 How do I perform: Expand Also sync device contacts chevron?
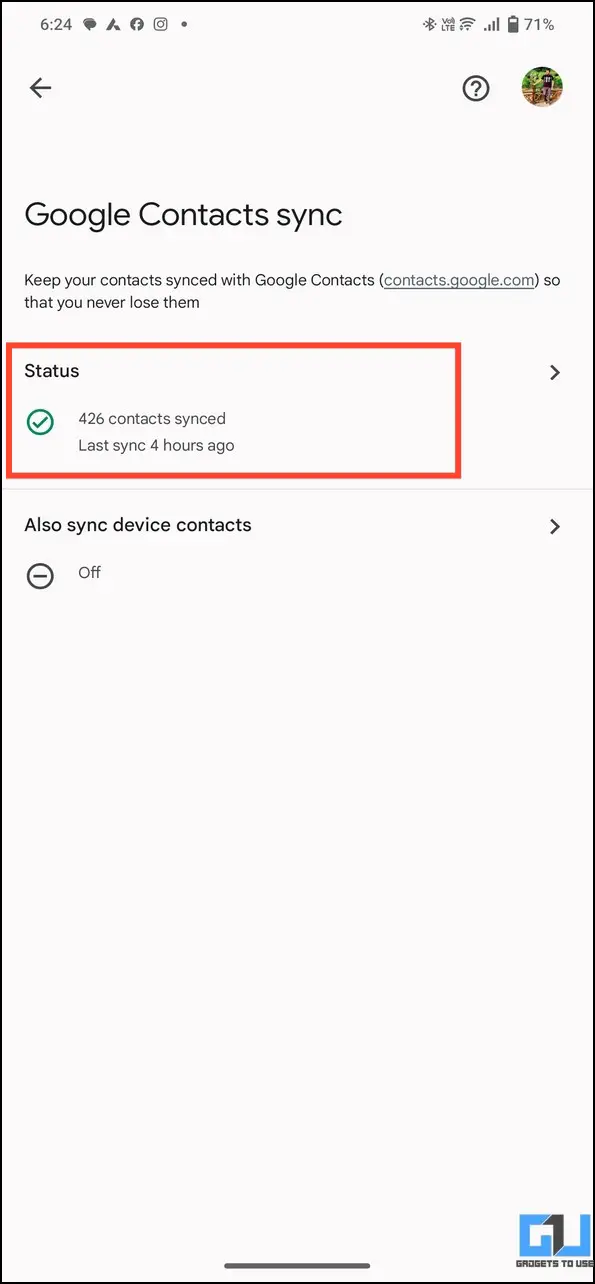(x=555, y=527)
